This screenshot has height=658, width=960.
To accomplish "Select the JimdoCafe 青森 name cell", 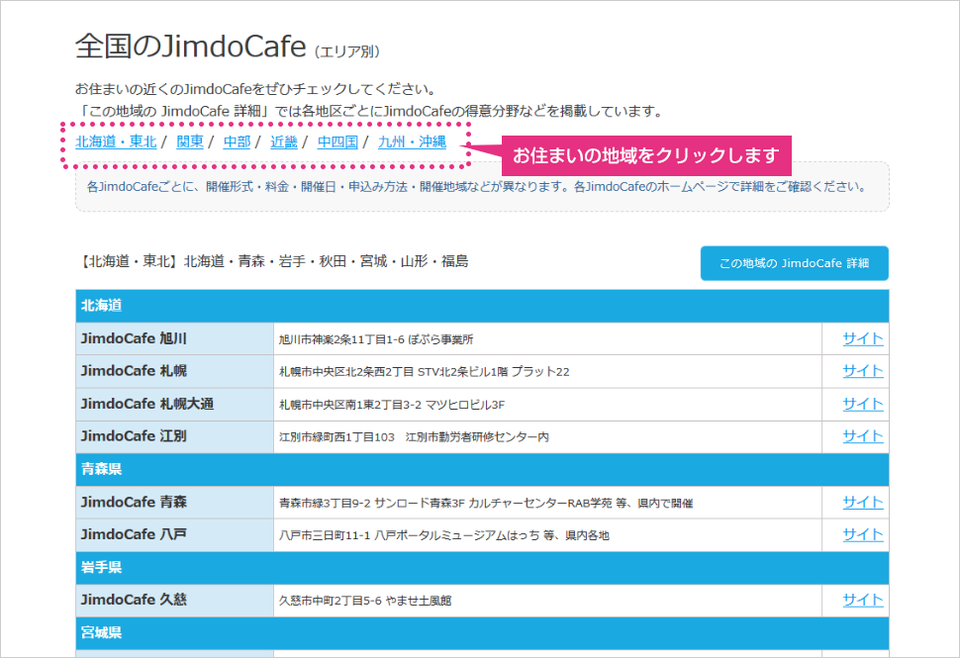I will pyautogui.click(x=174, y=503).
